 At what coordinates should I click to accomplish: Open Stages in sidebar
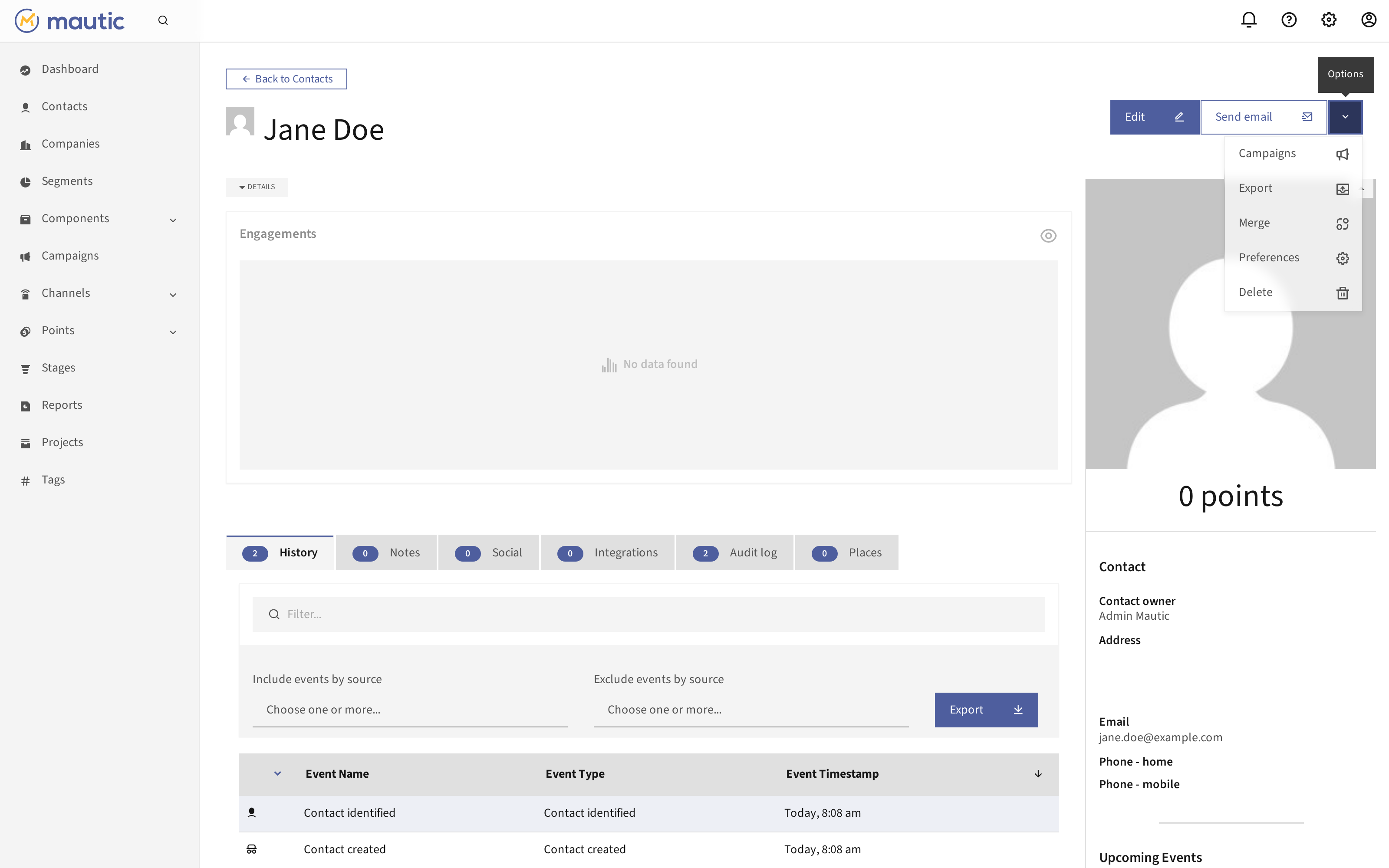pos(99,368)
